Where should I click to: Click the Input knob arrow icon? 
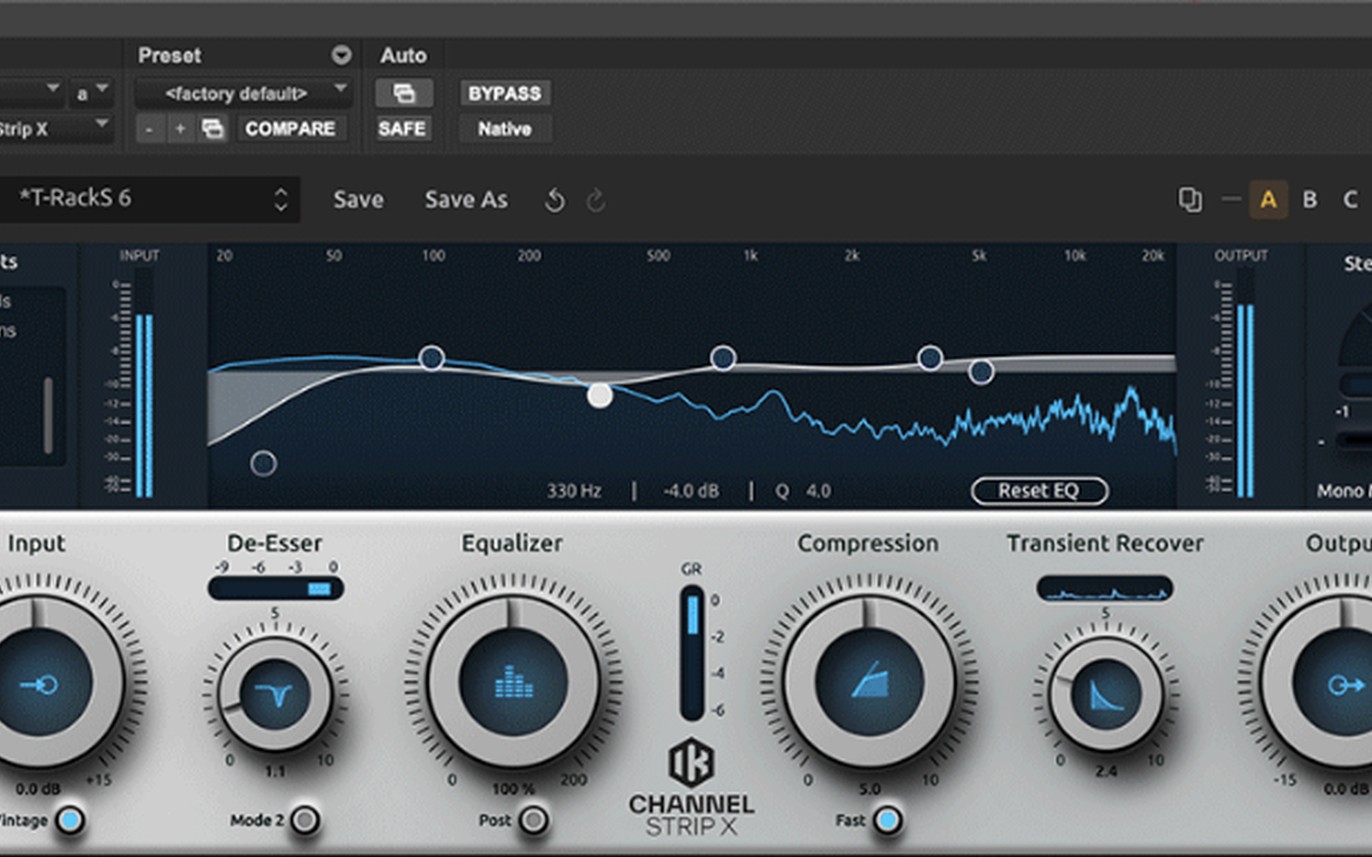point(40,685)
